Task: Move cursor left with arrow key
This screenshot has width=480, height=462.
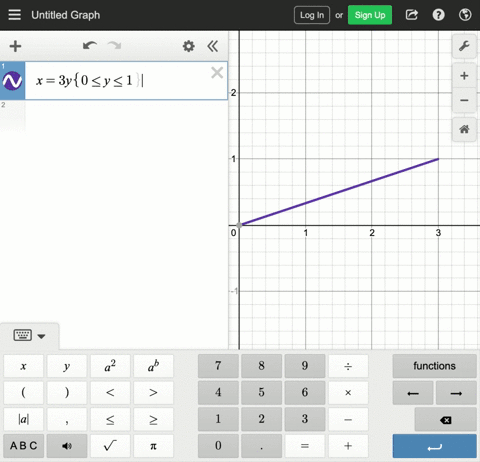Action: [x=413, y=393]
